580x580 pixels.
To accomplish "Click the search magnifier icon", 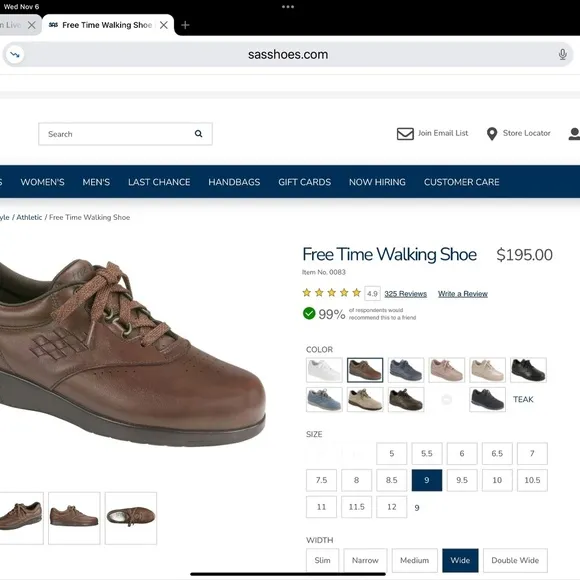I will [199, 134].
